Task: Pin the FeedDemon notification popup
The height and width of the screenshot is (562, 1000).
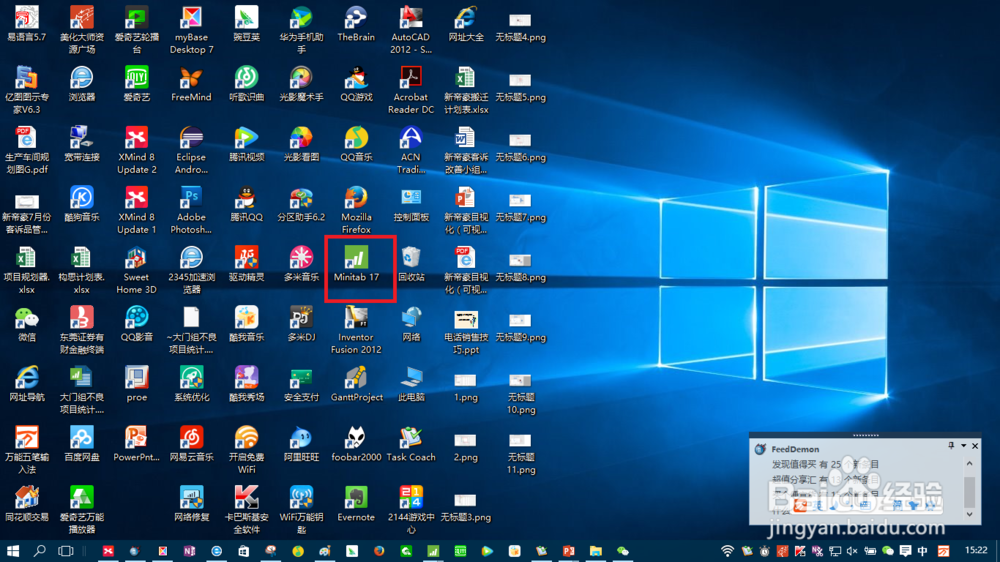Action: click(951, 446)
